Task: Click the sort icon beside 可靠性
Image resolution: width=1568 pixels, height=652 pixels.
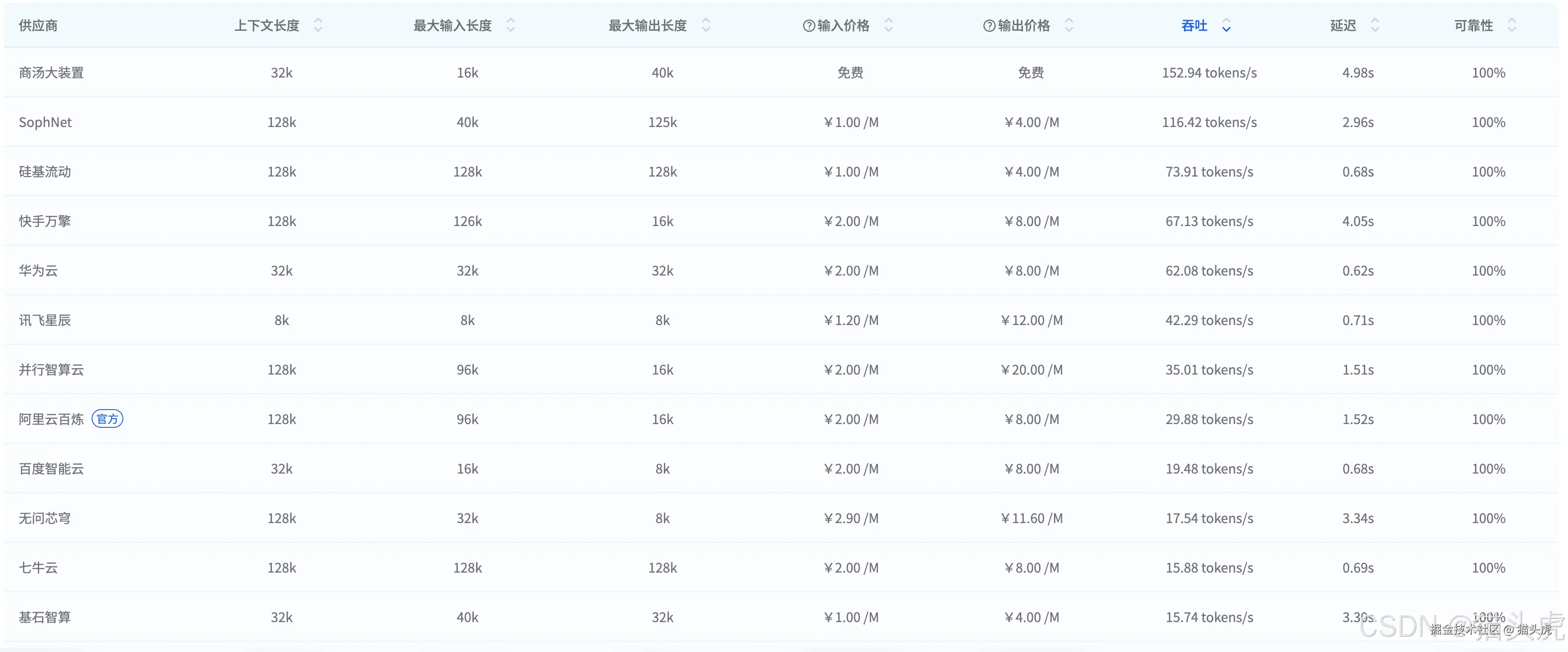Action: click(1511, 25)
